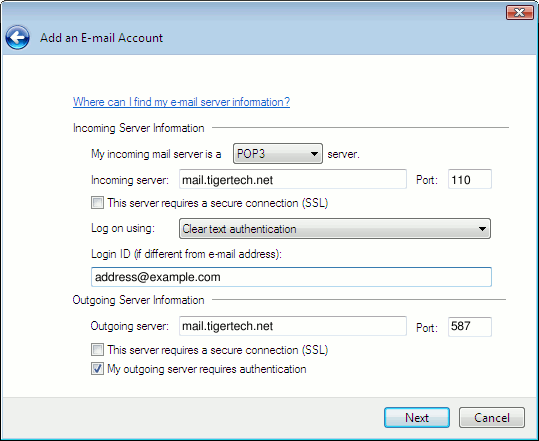Click the dropdown arrow beside POP3
539x441 pixels.
(314, 154)
